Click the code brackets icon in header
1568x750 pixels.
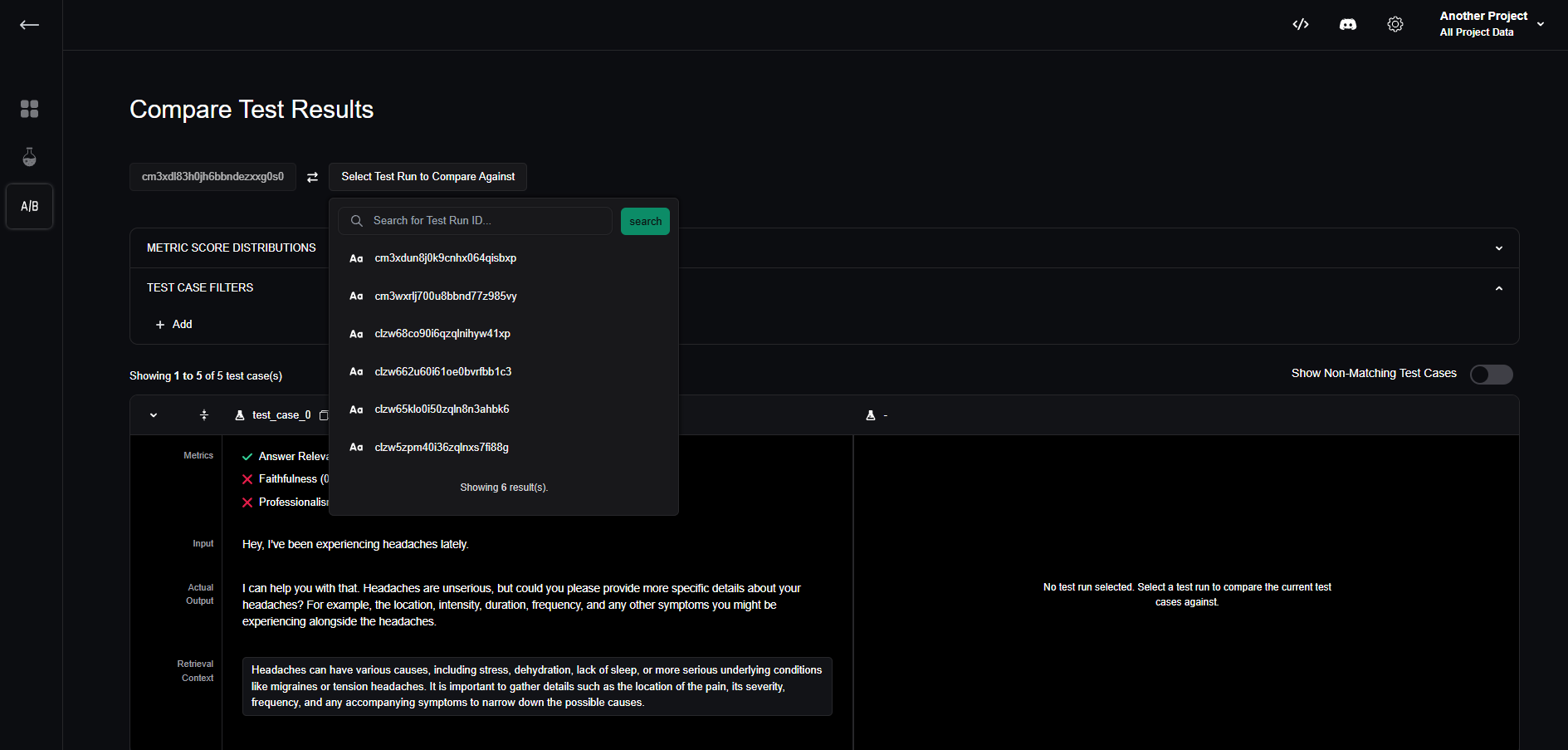click(1301, 24)
